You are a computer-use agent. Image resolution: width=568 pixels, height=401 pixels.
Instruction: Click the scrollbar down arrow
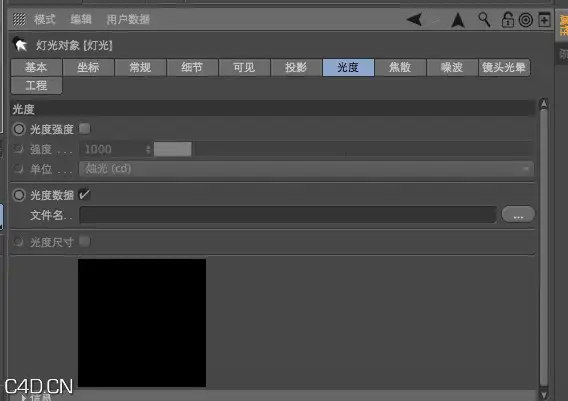click(x=544, y=394)
